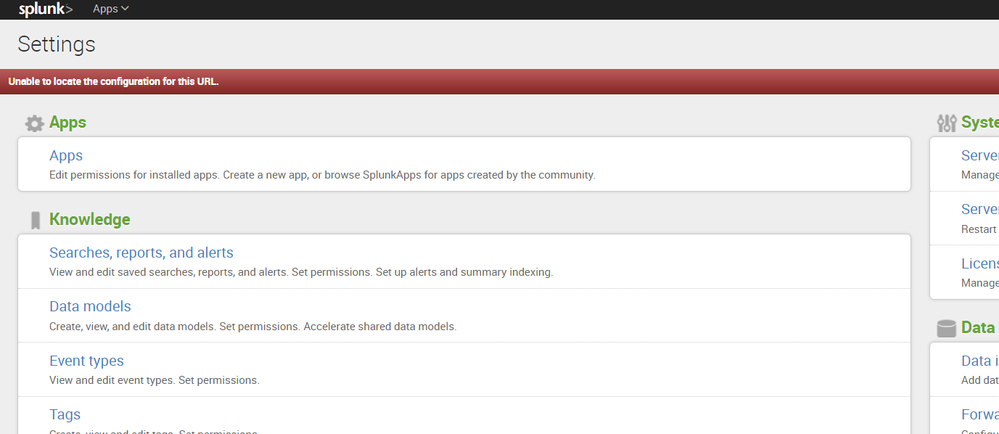999x434 pixels.
Task: Open the Apps dropdown in navigation bar
Action: pyautogui.click(x=110, y=9)
